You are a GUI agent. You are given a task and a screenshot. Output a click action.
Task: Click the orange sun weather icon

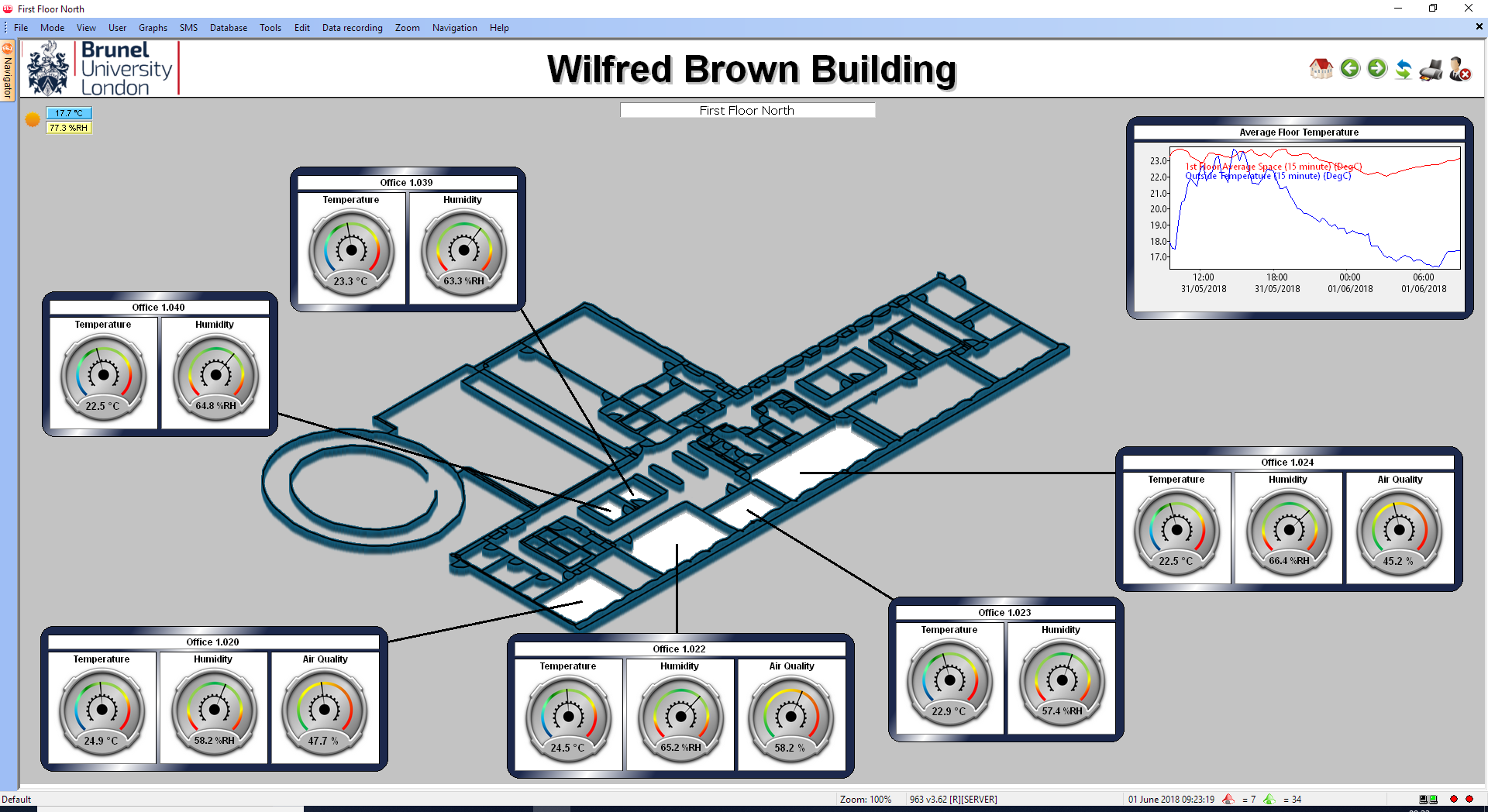coord(33,119)
